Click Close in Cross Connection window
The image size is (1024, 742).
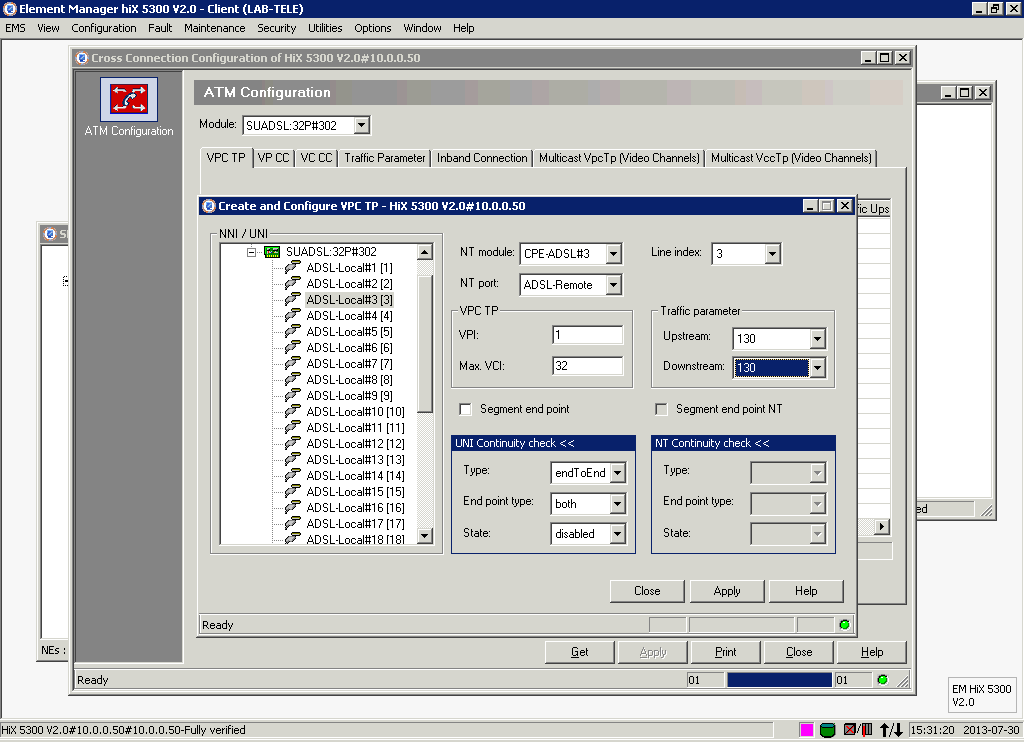799,652
